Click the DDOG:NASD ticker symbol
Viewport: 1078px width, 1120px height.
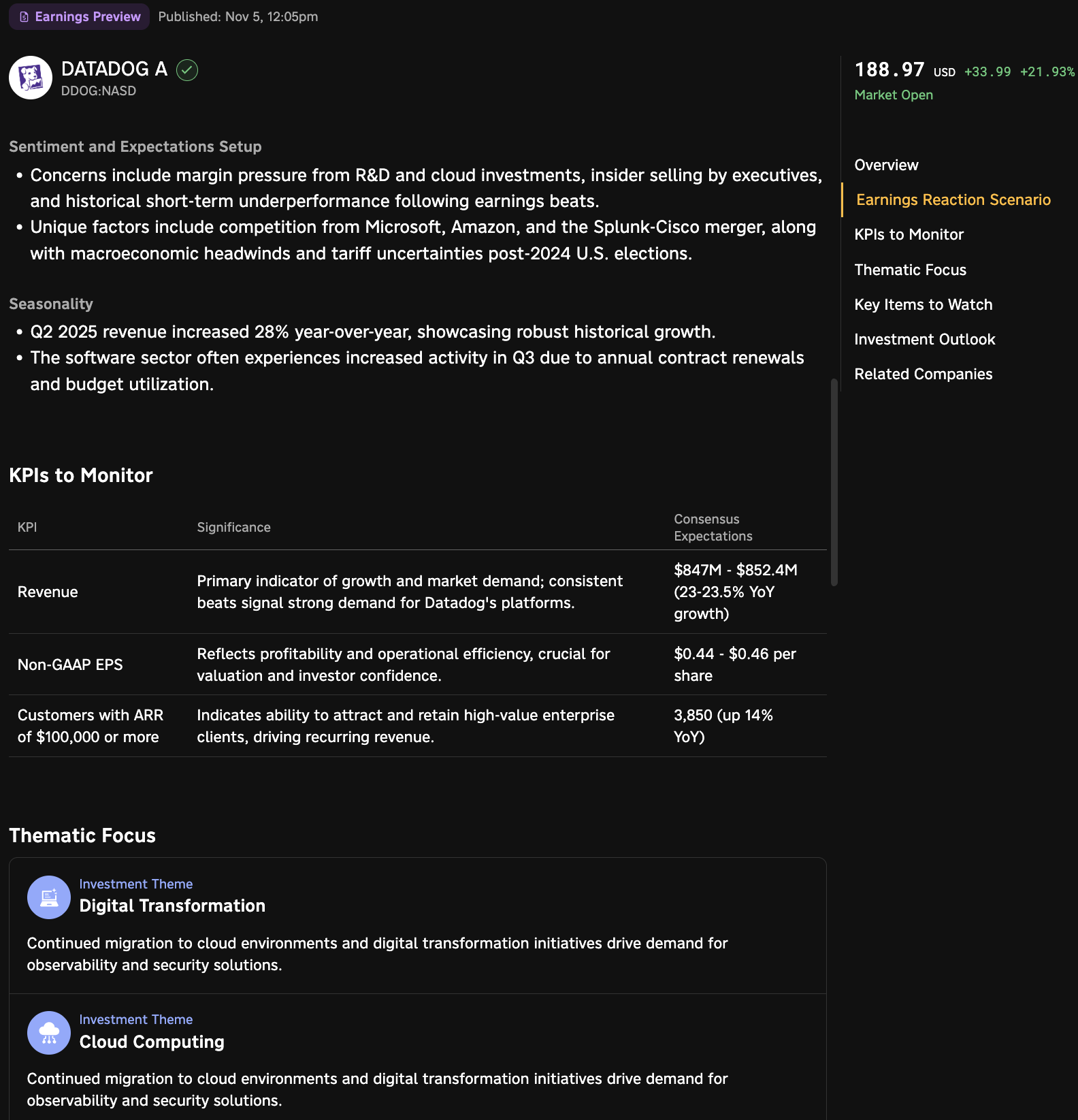coord(99,91)
